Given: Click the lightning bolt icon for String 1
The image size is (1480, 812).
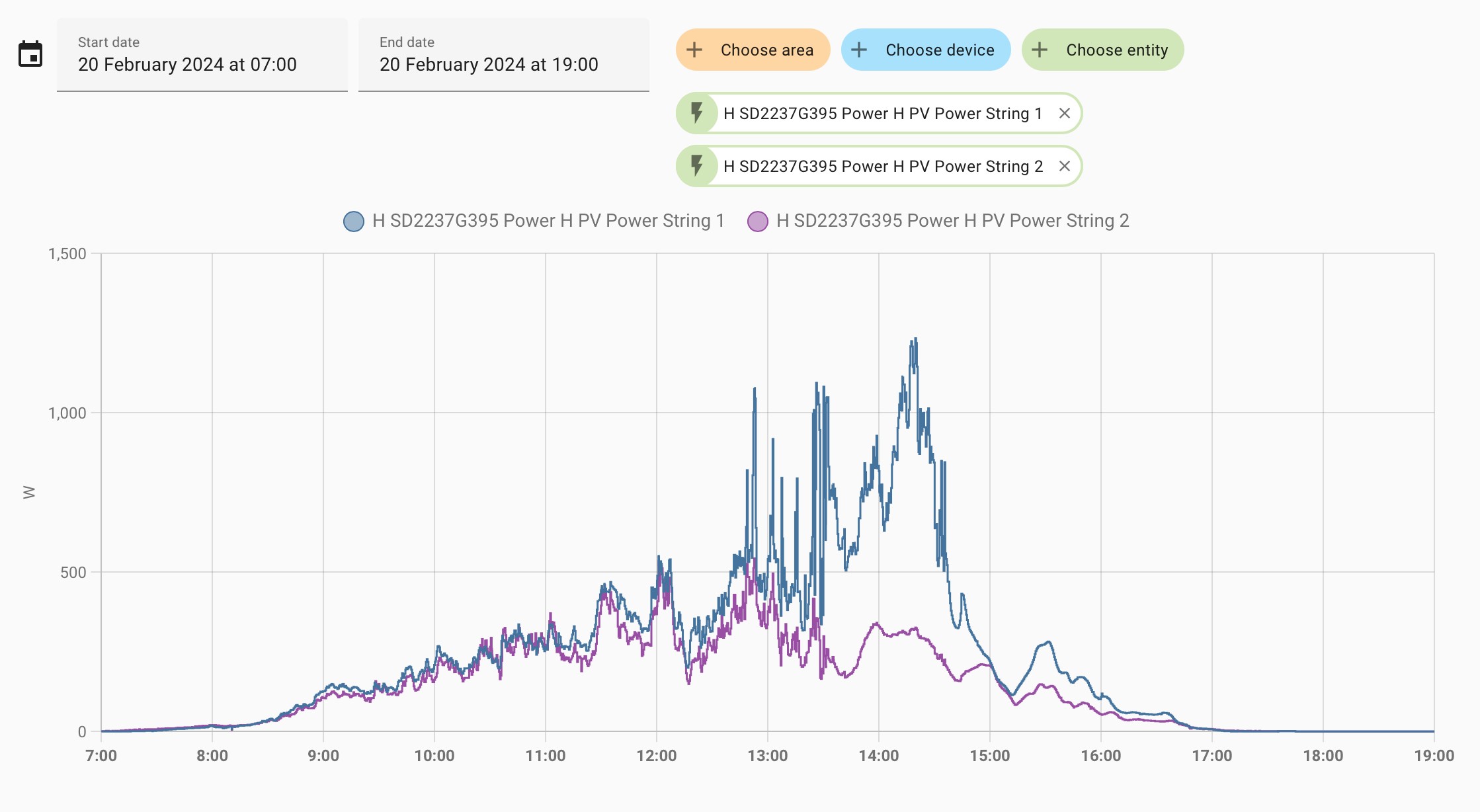Looking at the screenshot, I should click(697, 113).
